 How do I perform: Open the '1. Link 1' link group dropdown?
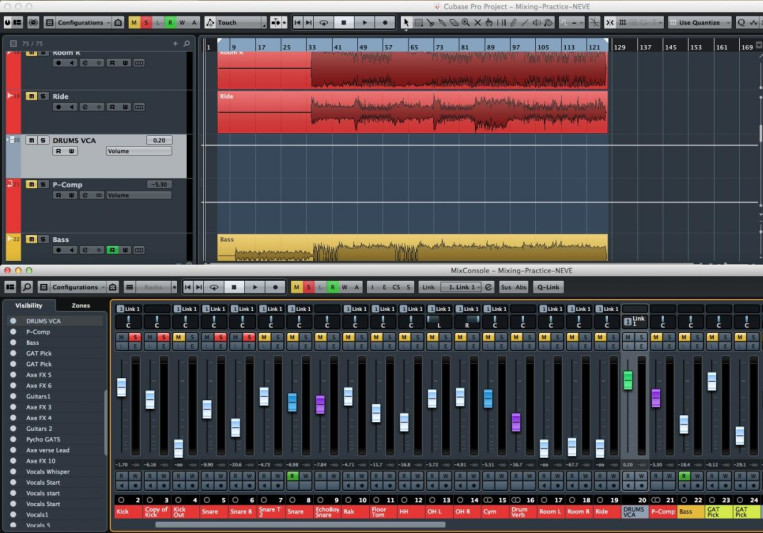(x=461, y=287)
